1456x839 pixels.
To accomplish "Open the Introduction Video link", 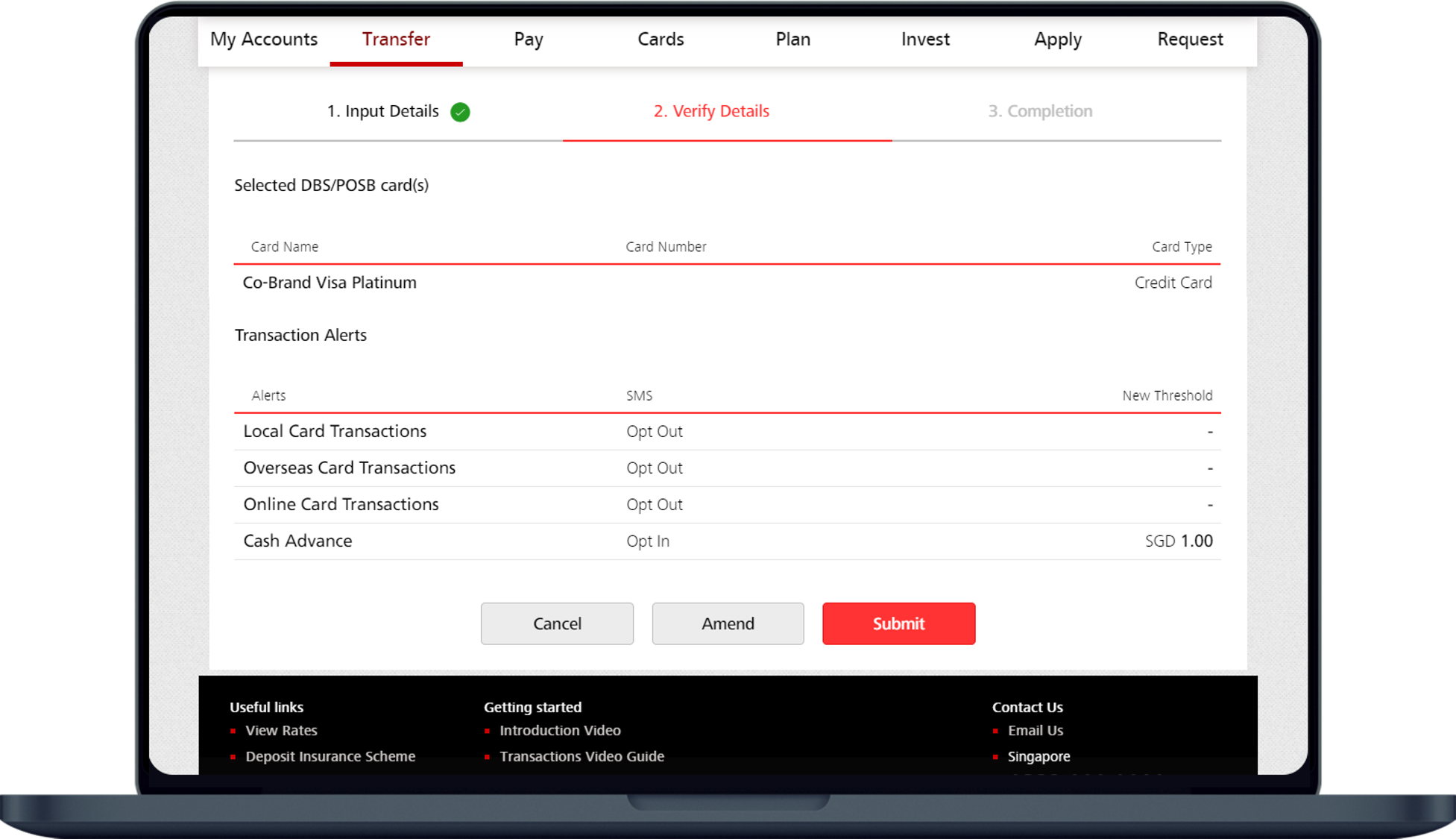I will point(560,731).
